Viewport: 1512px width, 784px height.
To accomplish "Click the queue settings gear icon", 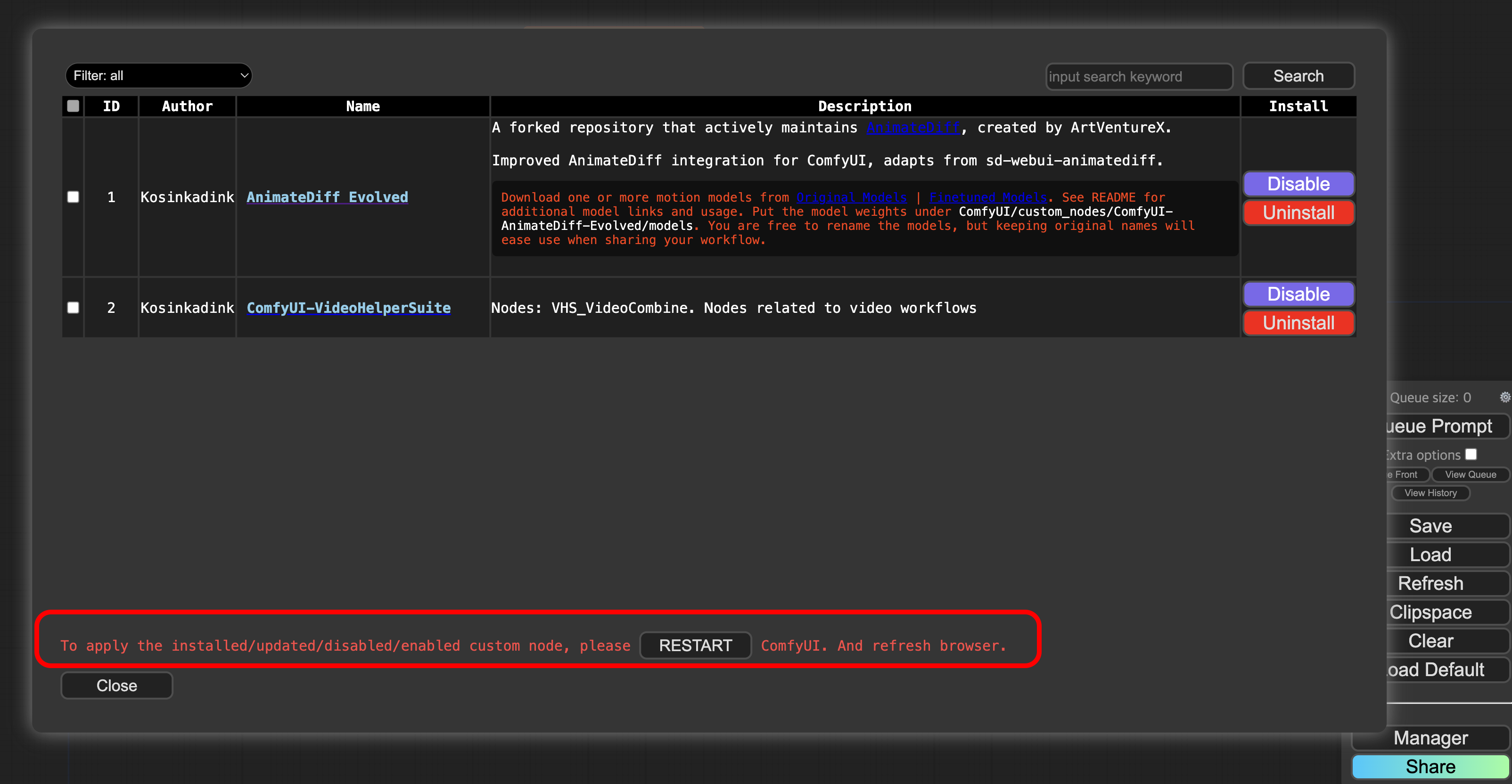I will (1504, 397).
